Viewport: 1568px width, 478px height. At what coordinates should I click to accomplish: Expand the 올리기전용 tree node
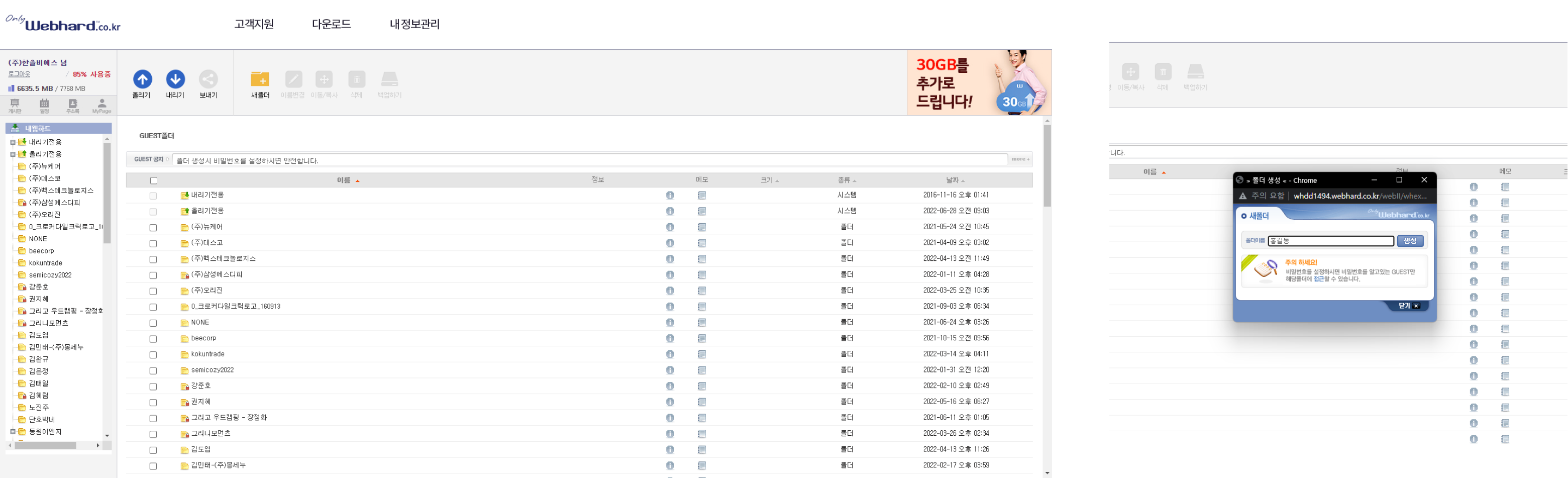(12, 154)
